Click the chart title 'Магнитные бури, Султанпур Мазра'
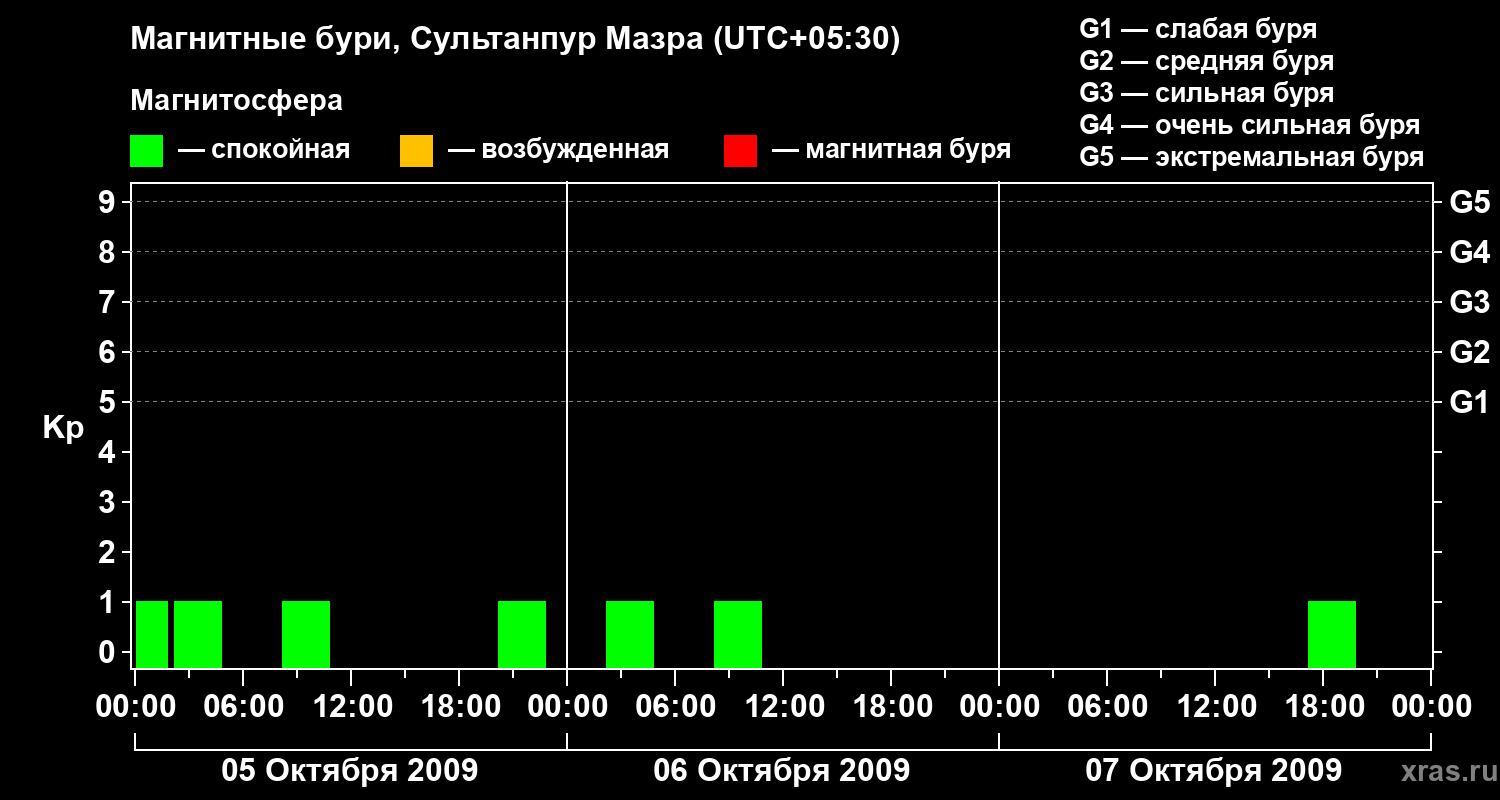The height and width of the screenshot is (800, 1500). click(x=515, y=39)
